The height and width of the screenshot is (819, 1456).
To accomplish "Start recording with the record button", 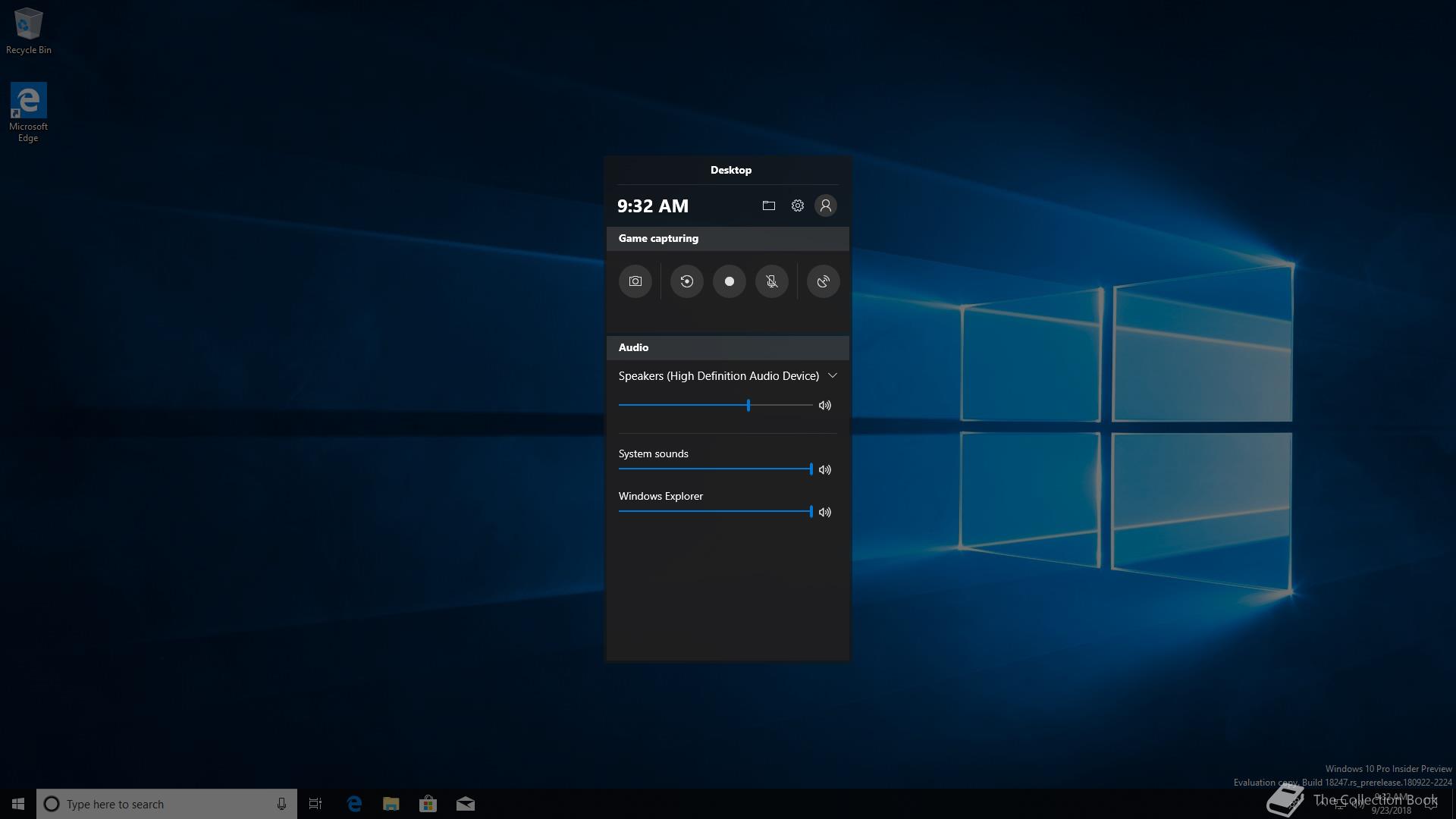I will pyautogui.click(x=729, y=281).
